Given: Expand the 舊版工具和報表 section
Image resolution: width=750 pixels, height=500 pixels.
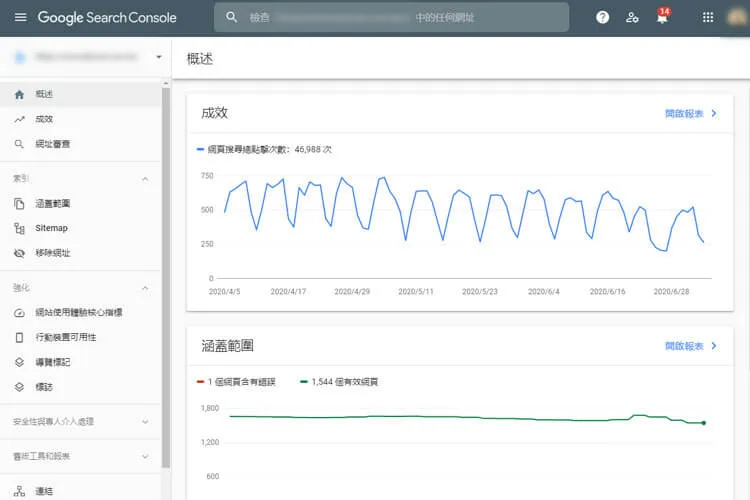Looking at the screenshot, I should point(145,456).
